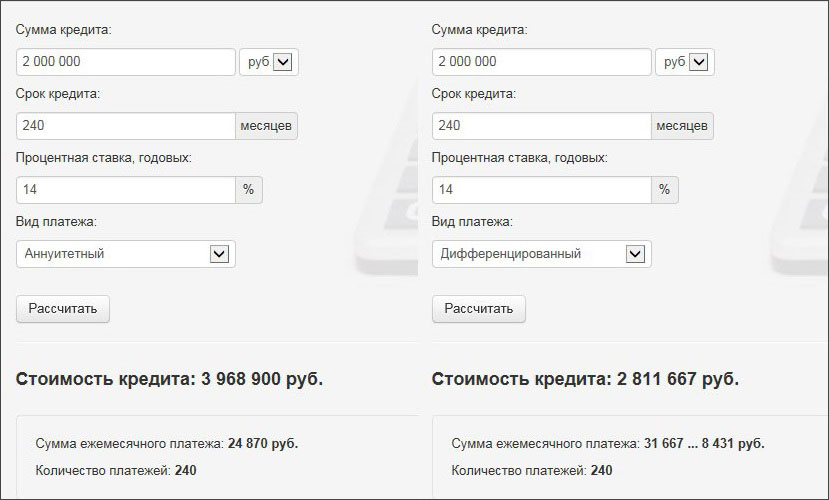Click the right calculator's 'Сумма кредита' input
Image resolution: width=829 pixels, height=500 pixels.
click(x=541, y=62)
